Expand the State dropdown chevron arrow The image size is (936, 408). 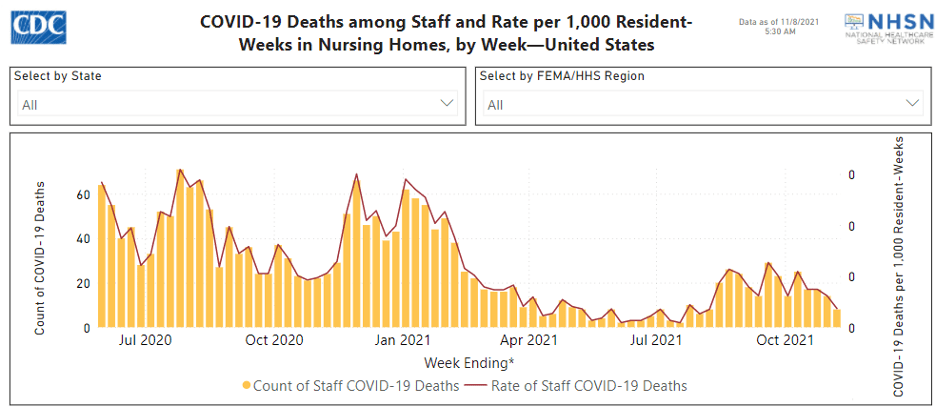pyautogui.click(x=447, y=104)
